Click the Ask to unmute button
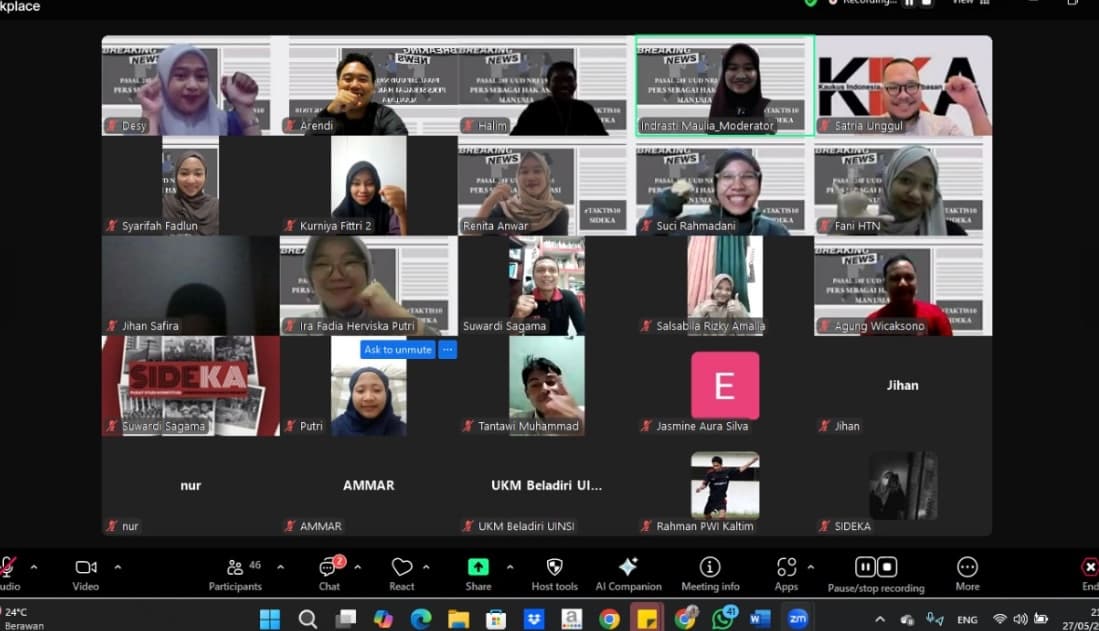Viewport: 1099px width, 631px height. pyautogui.click(x=398, y=349)
